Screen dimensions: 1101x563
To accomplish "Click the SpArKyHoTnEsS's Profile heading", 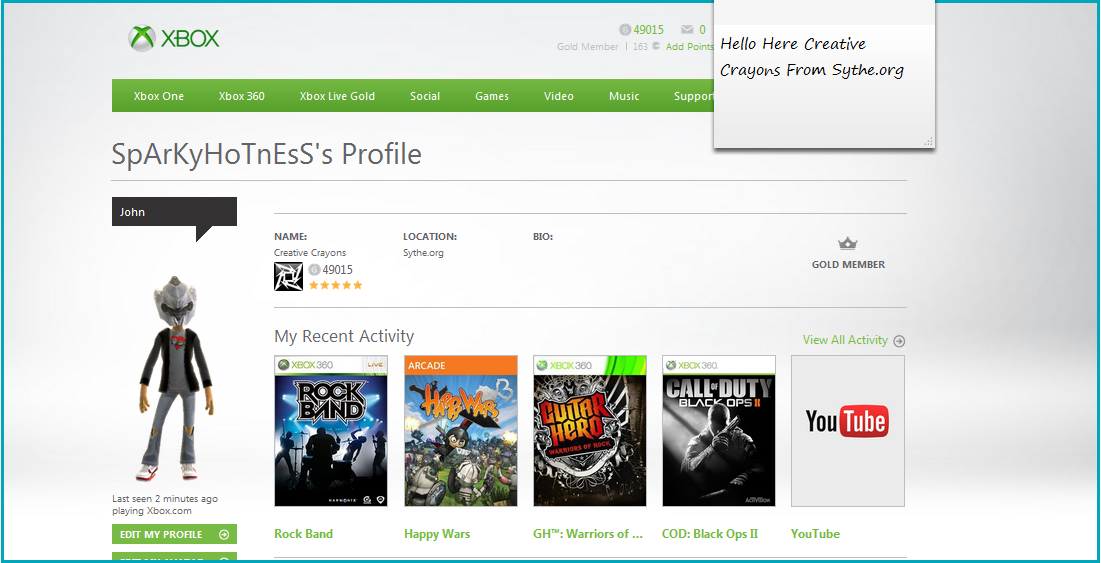I will tap(267, 154).
